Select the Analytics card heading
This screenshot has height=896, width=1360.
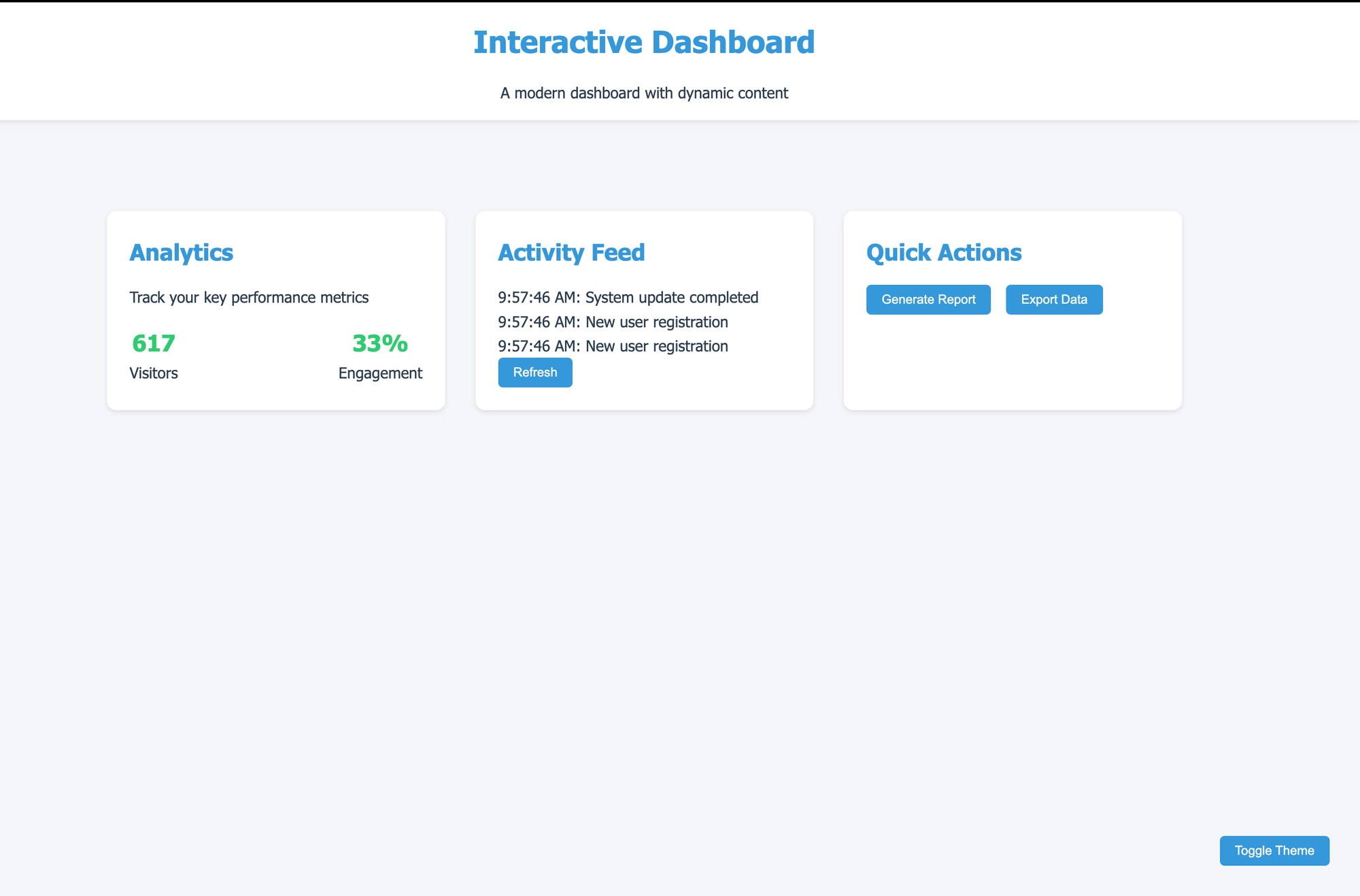181,253
